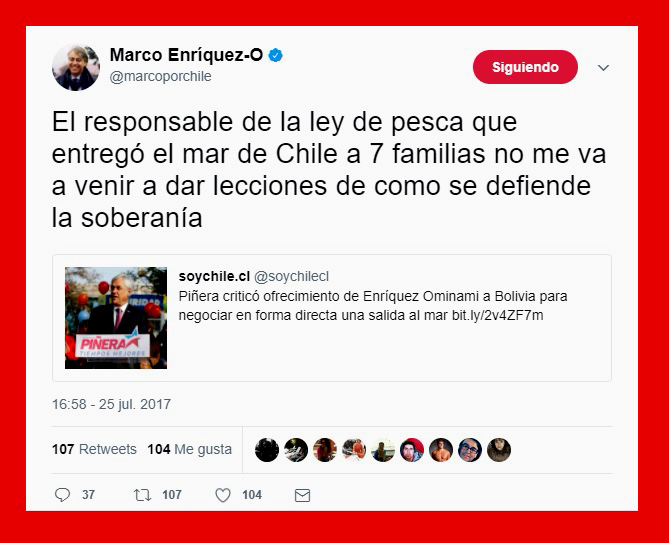
Task: Open the last liker avatar in row
Action: point(499,450)
